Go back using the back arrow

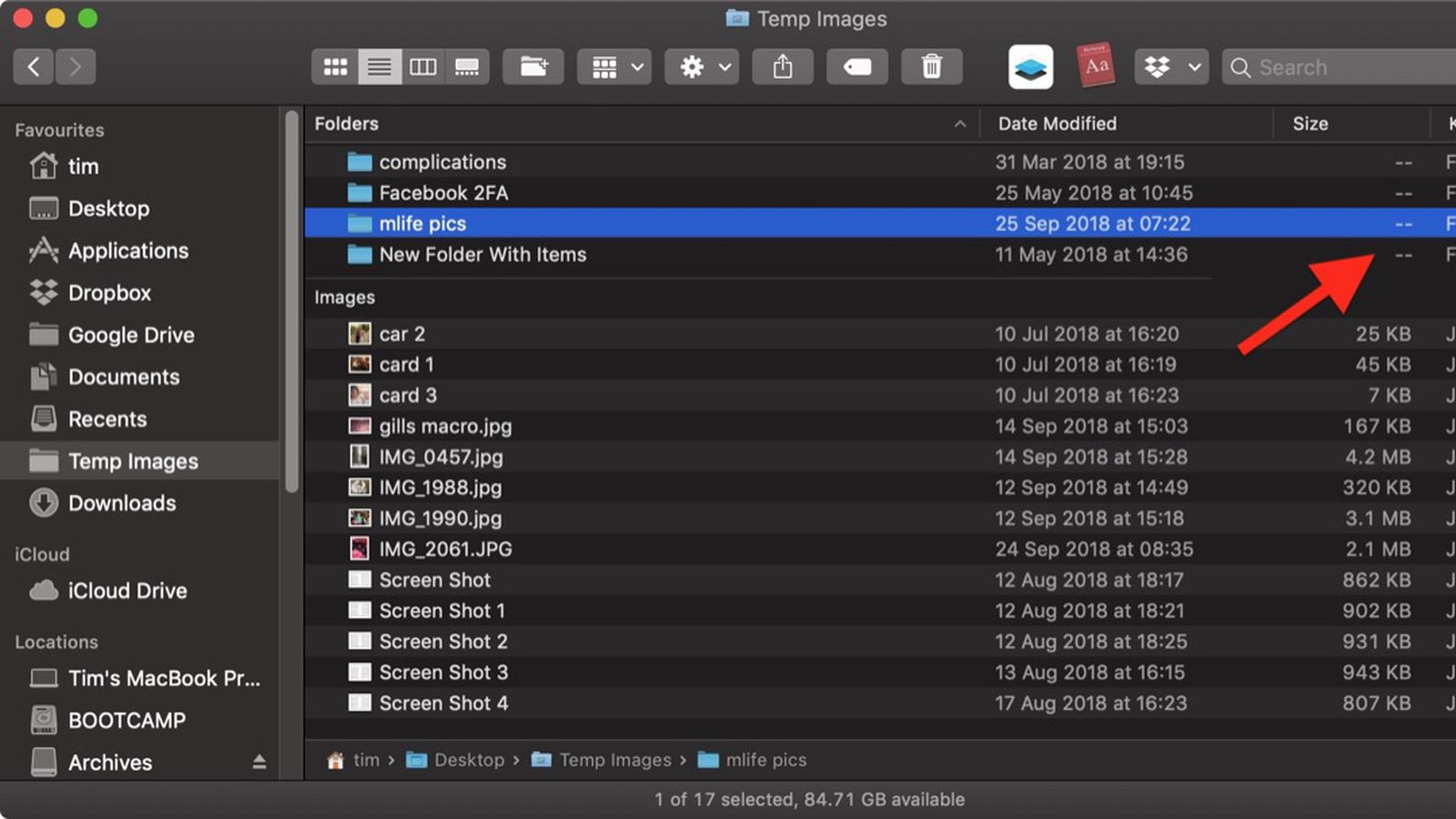34,66
